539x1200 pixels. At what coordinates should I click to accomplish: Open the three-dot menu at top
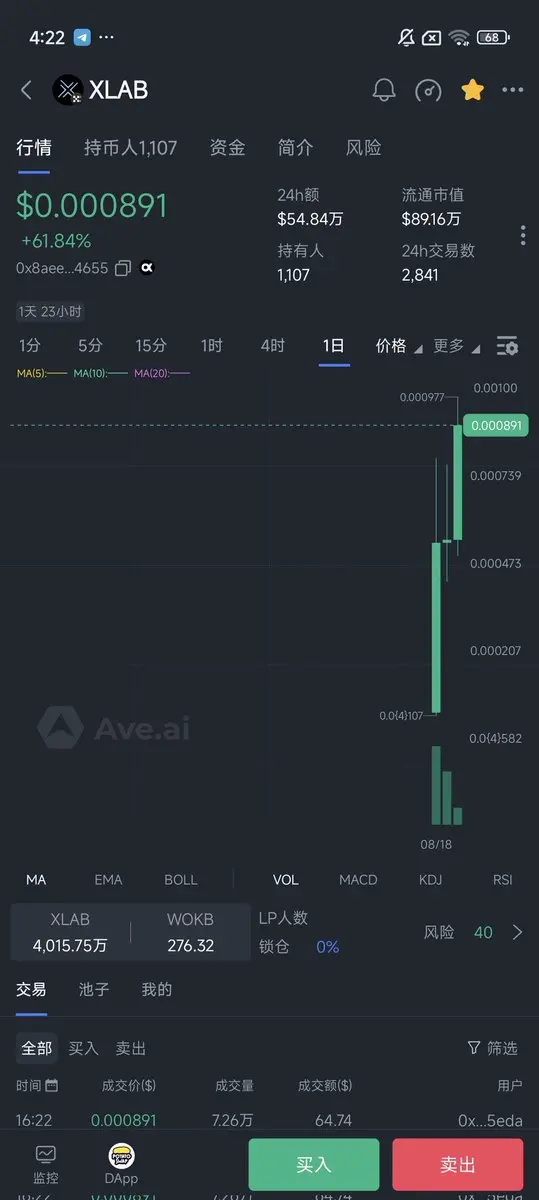(x=513, y=90)
